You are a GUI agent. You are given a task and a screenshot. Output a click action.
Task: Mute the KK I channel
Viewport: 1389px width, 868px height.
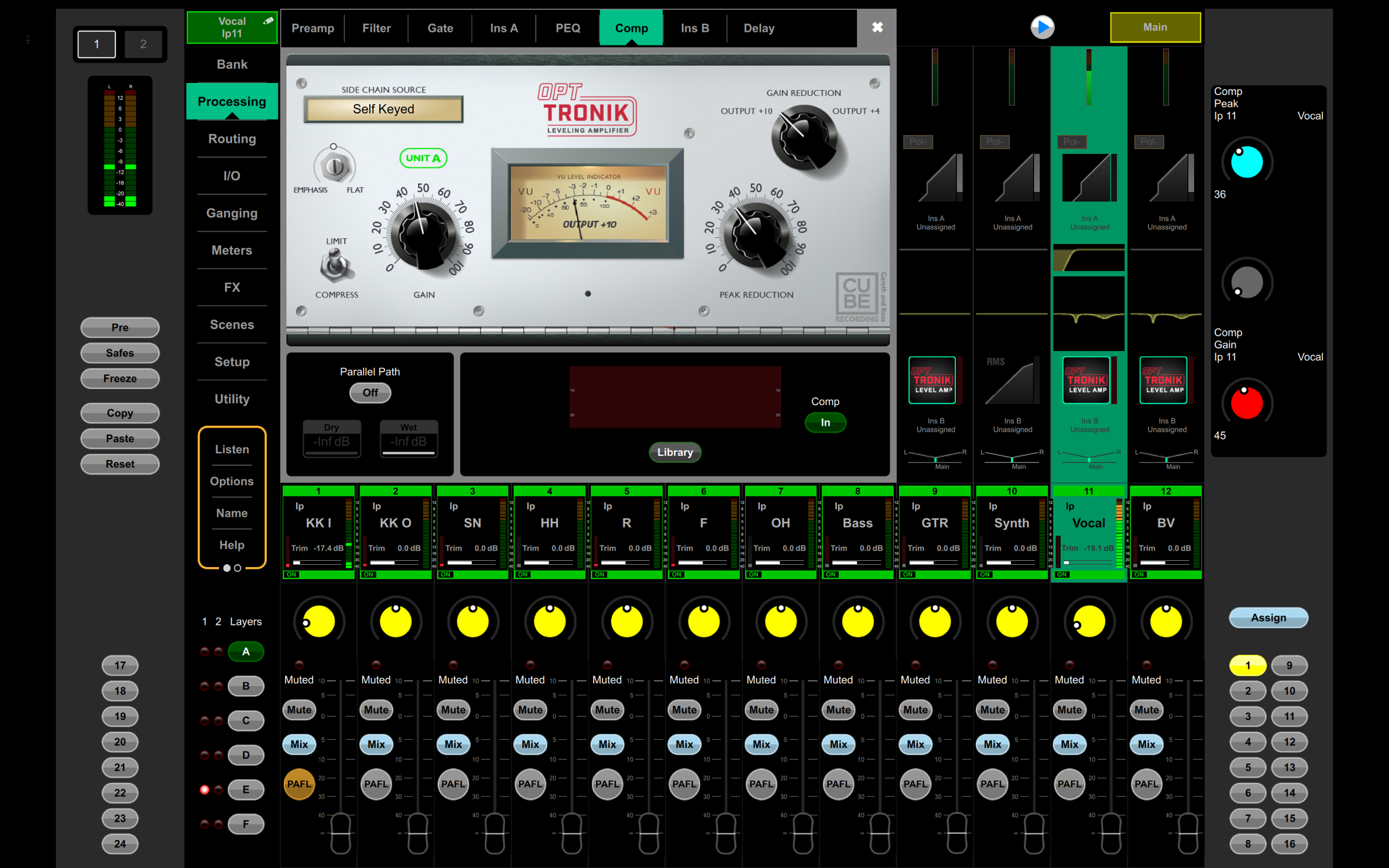pyautogui.click(x=299, y=710)
